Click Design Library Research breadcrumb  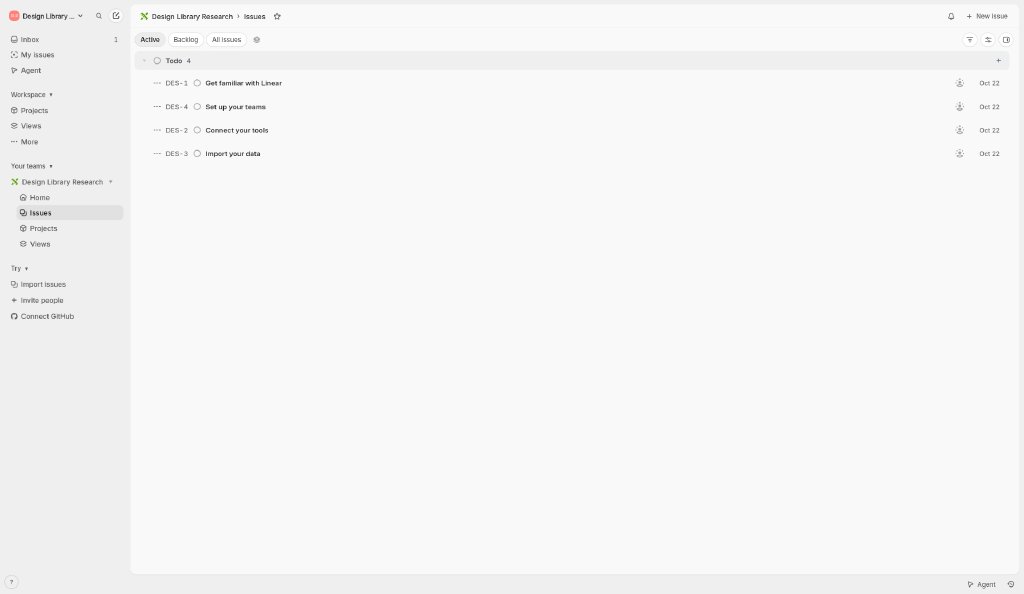186,16
